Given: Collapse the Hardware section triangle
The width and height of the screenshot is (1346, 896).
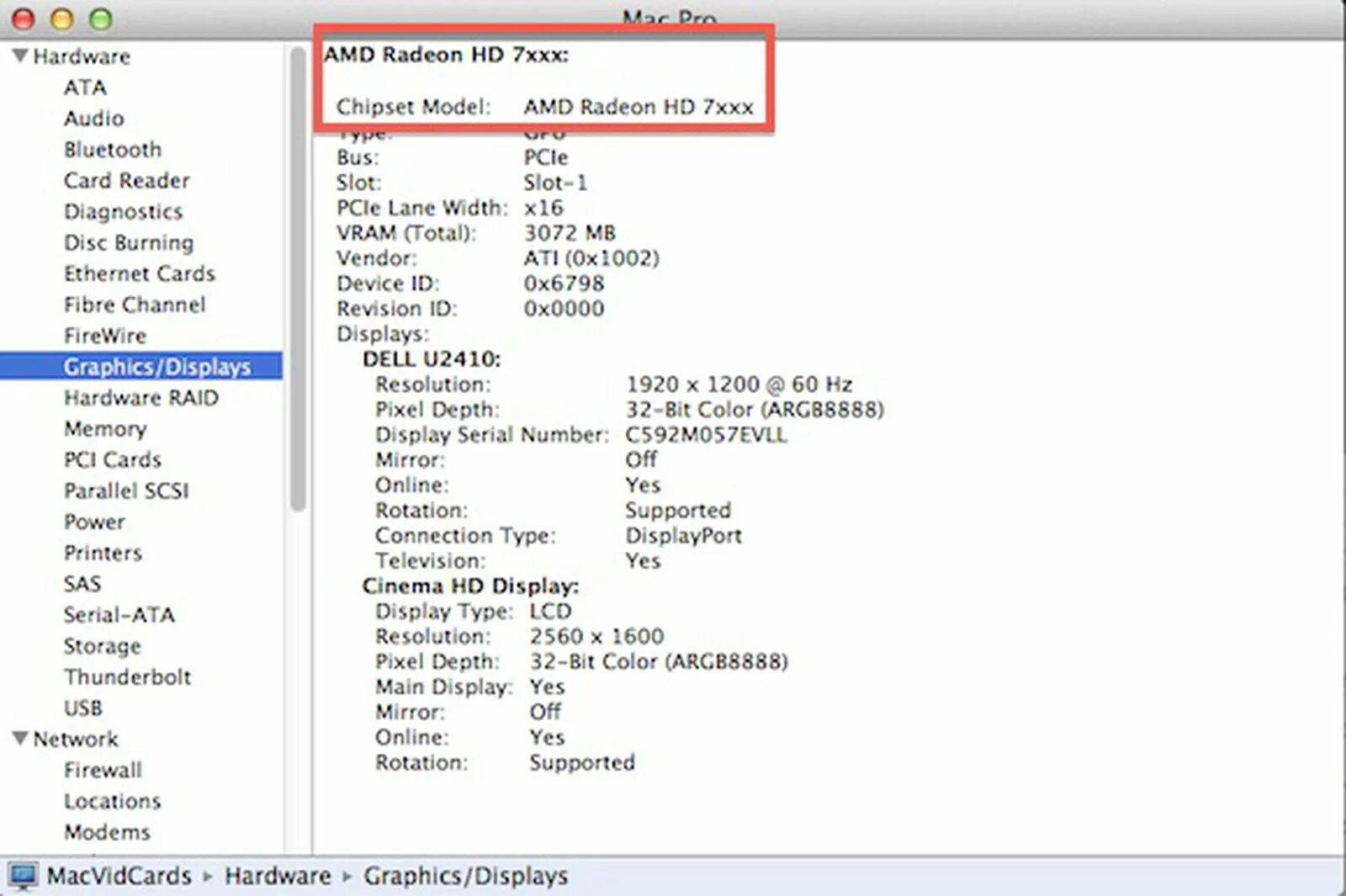Looking at the screenshot, I should point(20,56).
